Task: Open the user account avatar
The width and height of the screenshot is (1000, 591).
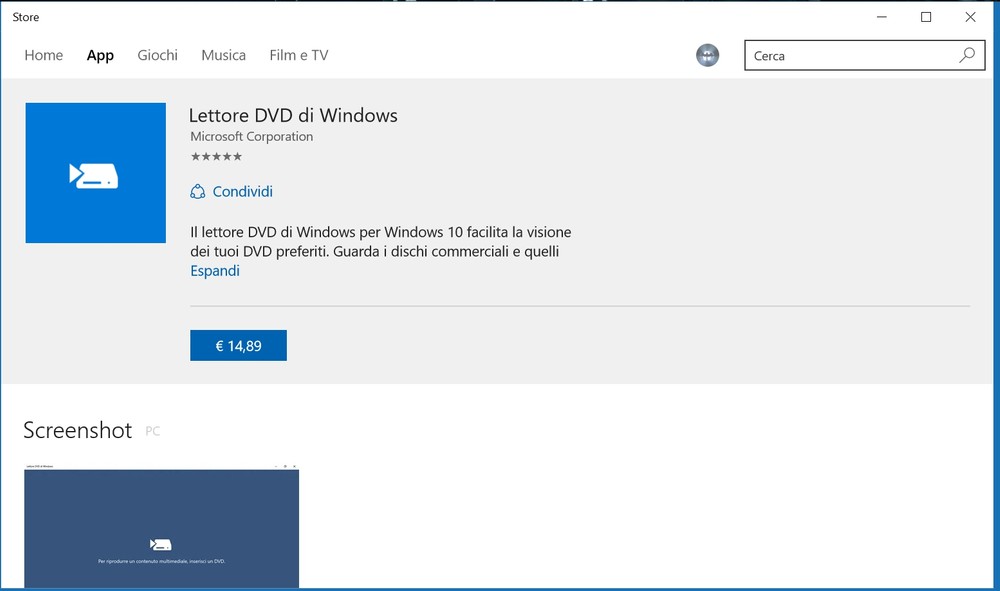Action: click(x=707, y=55)
